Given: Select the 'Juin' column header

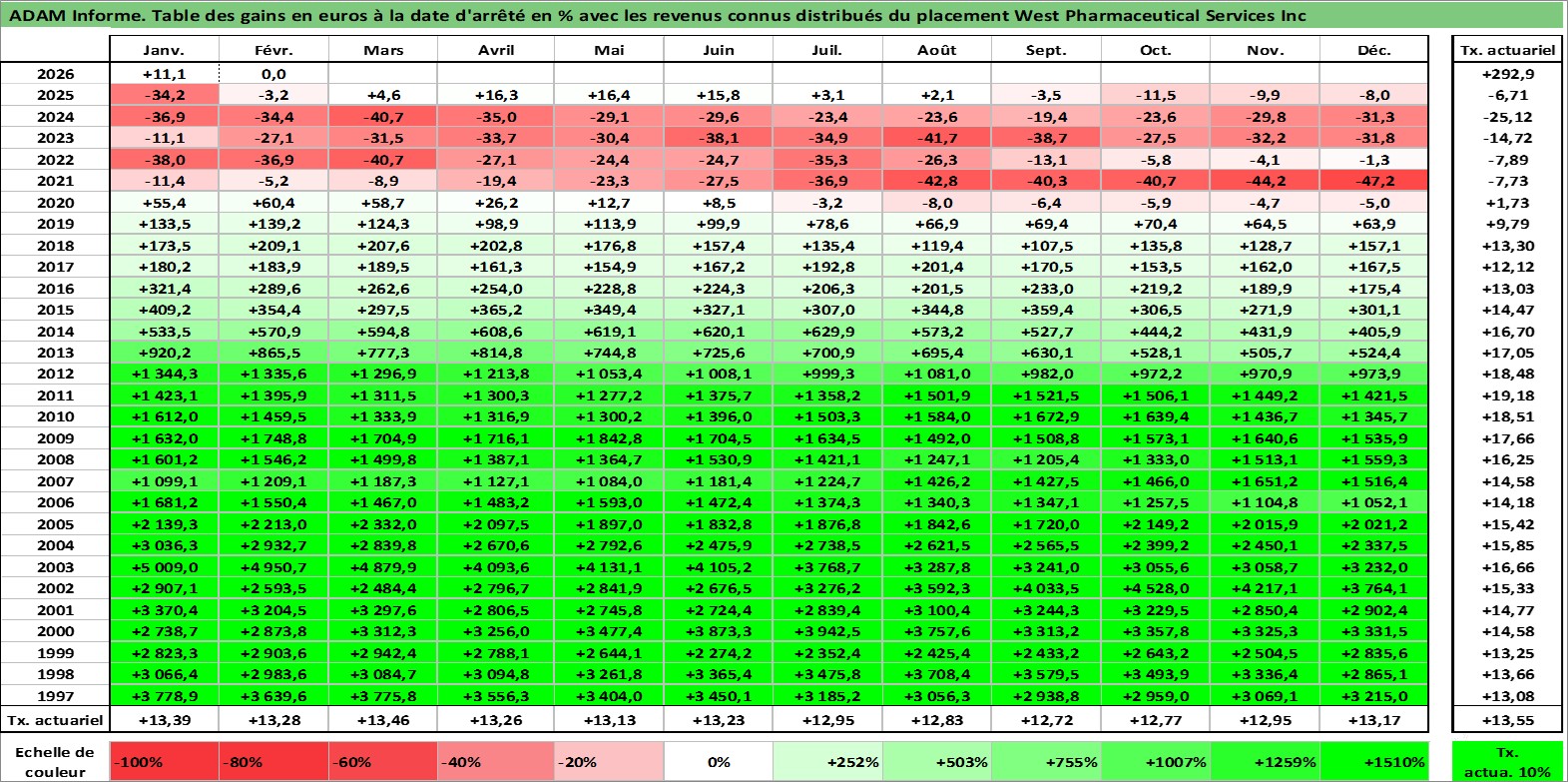Looking at the screenshot, I should click(x=718, y=50).
